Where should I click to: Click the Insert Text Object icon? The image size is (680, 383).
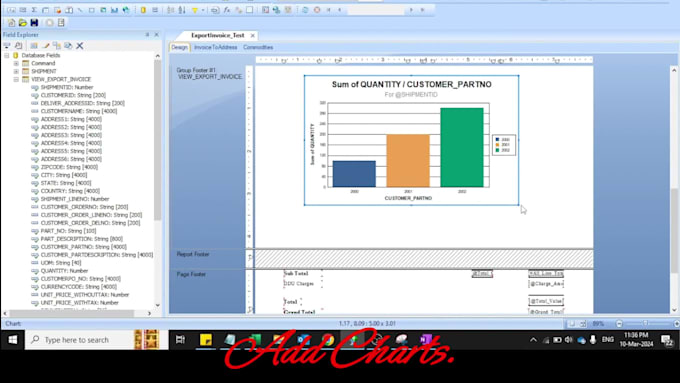(11, 10)
